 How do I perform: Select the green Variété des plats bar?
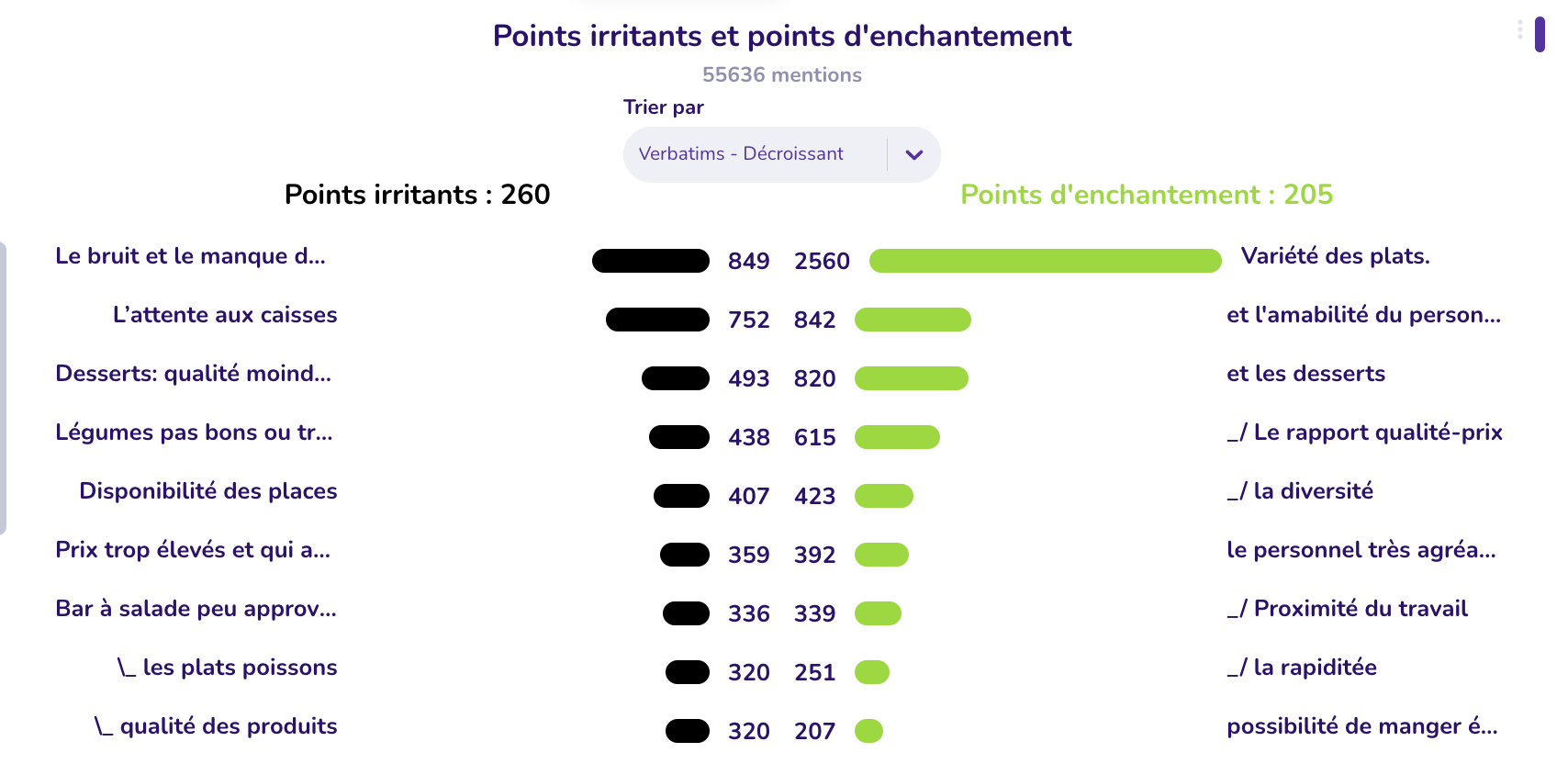[x=1045, y=261]
